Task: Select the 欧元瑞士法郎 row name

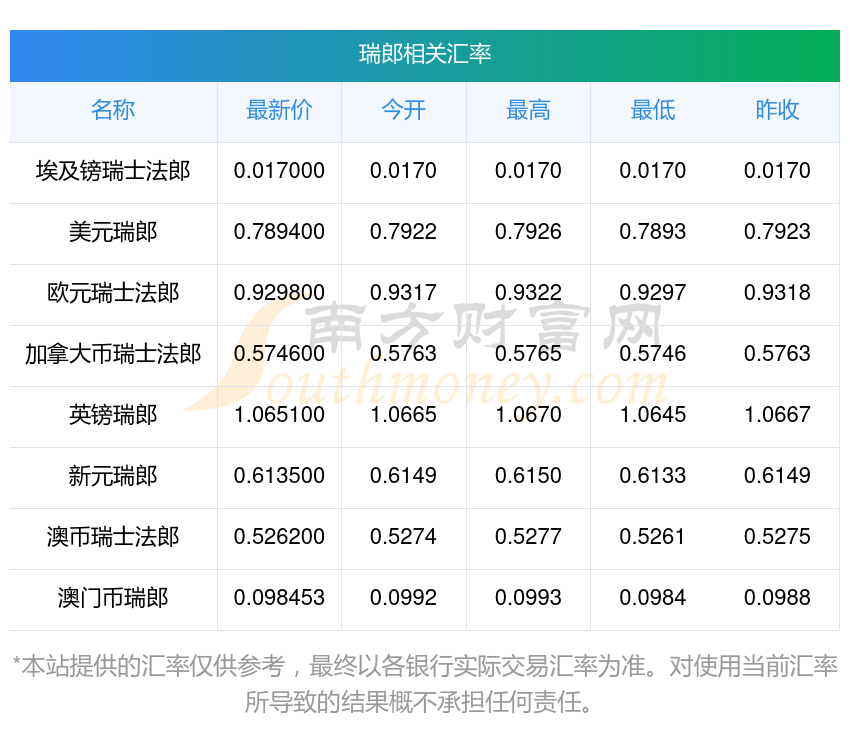Action: (x=113, y=293)
